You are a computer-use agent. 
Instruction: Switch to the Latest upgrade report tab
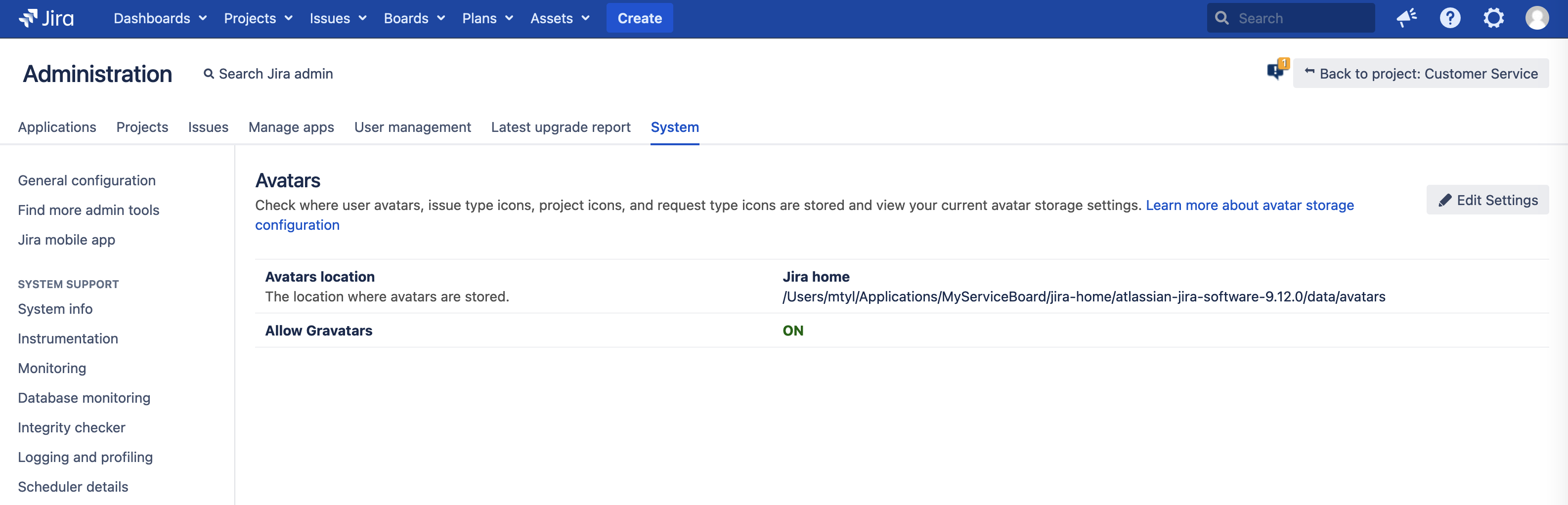561,127
